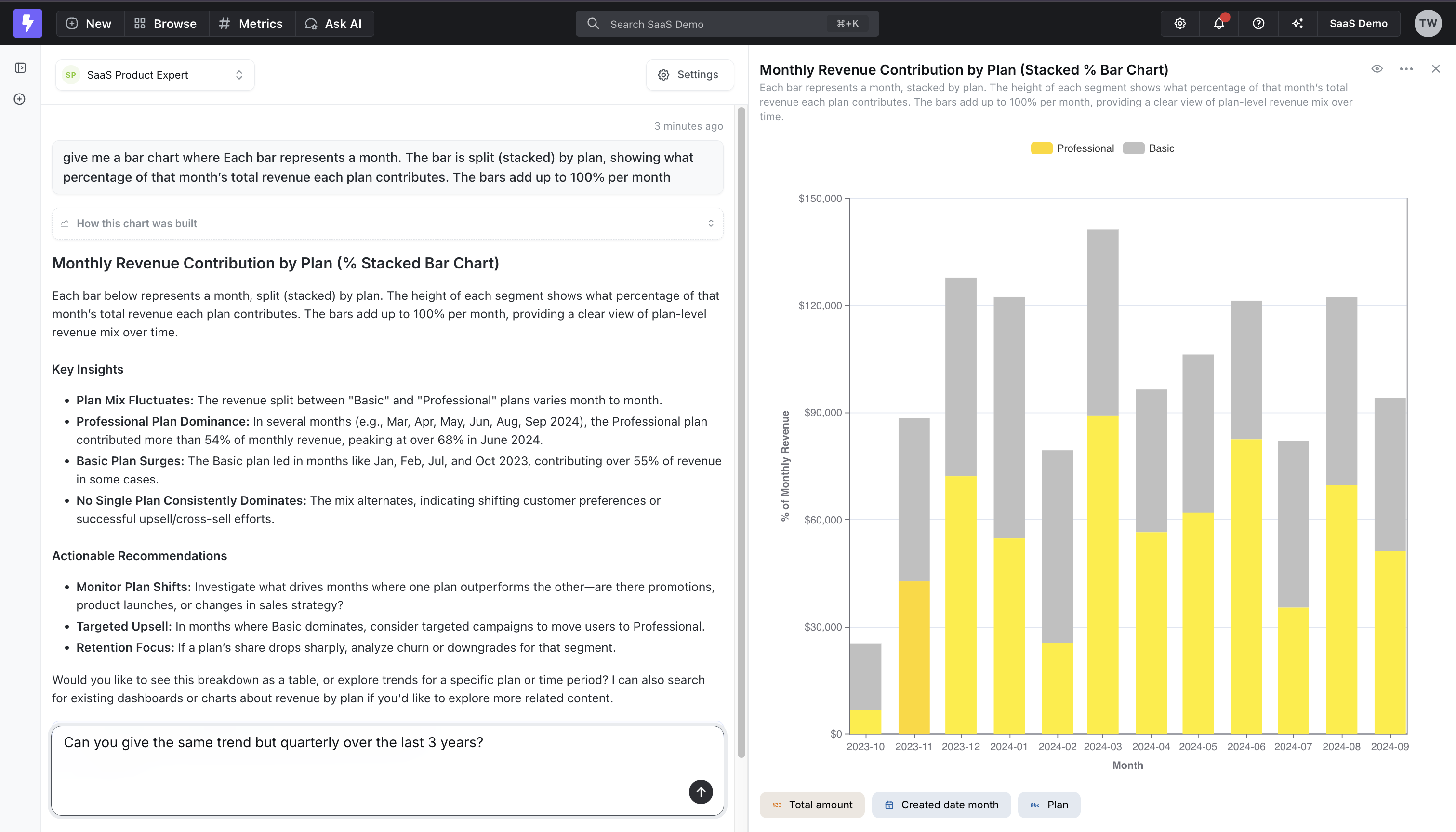Open the help menu

[1258, 23]
